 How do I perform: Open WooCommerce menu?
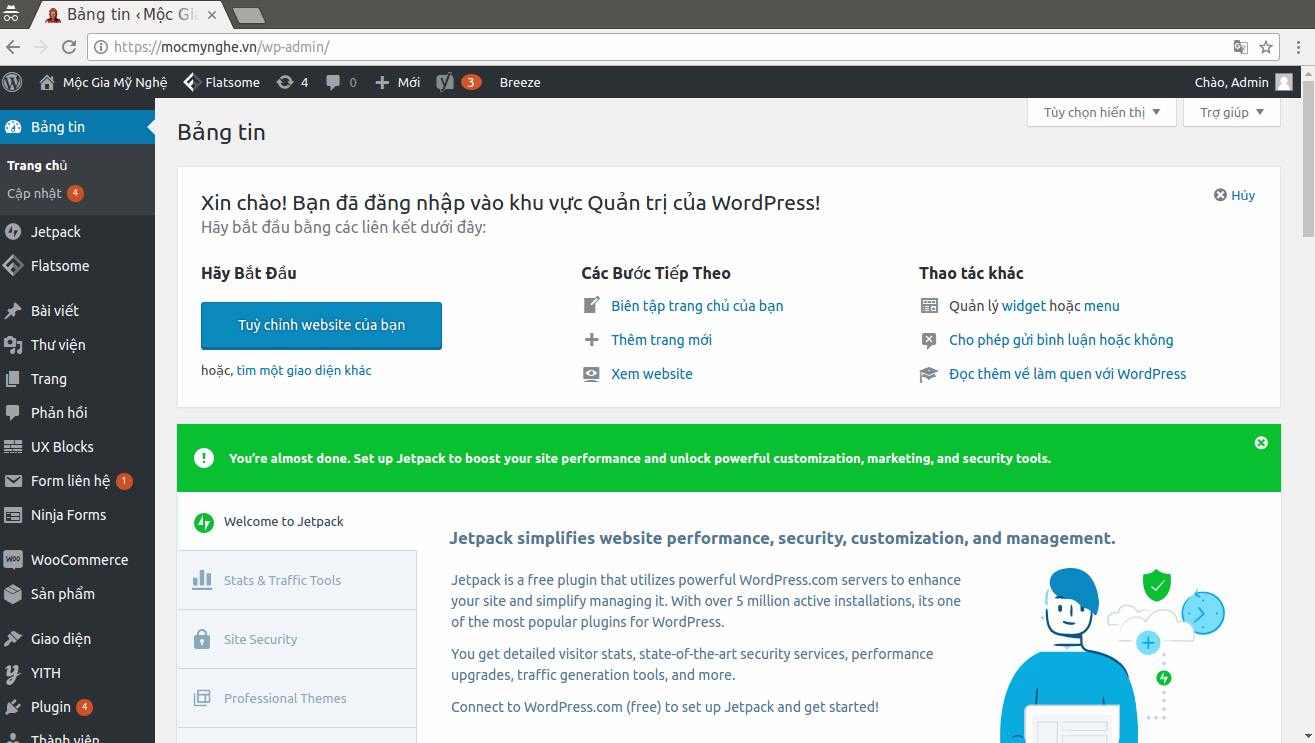(x=77, y=560)
